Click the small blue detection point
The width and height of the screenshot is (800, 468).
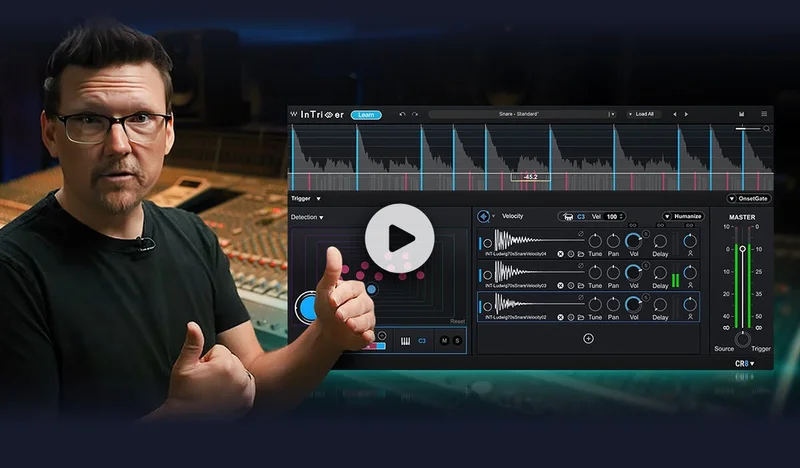point(372,289)
